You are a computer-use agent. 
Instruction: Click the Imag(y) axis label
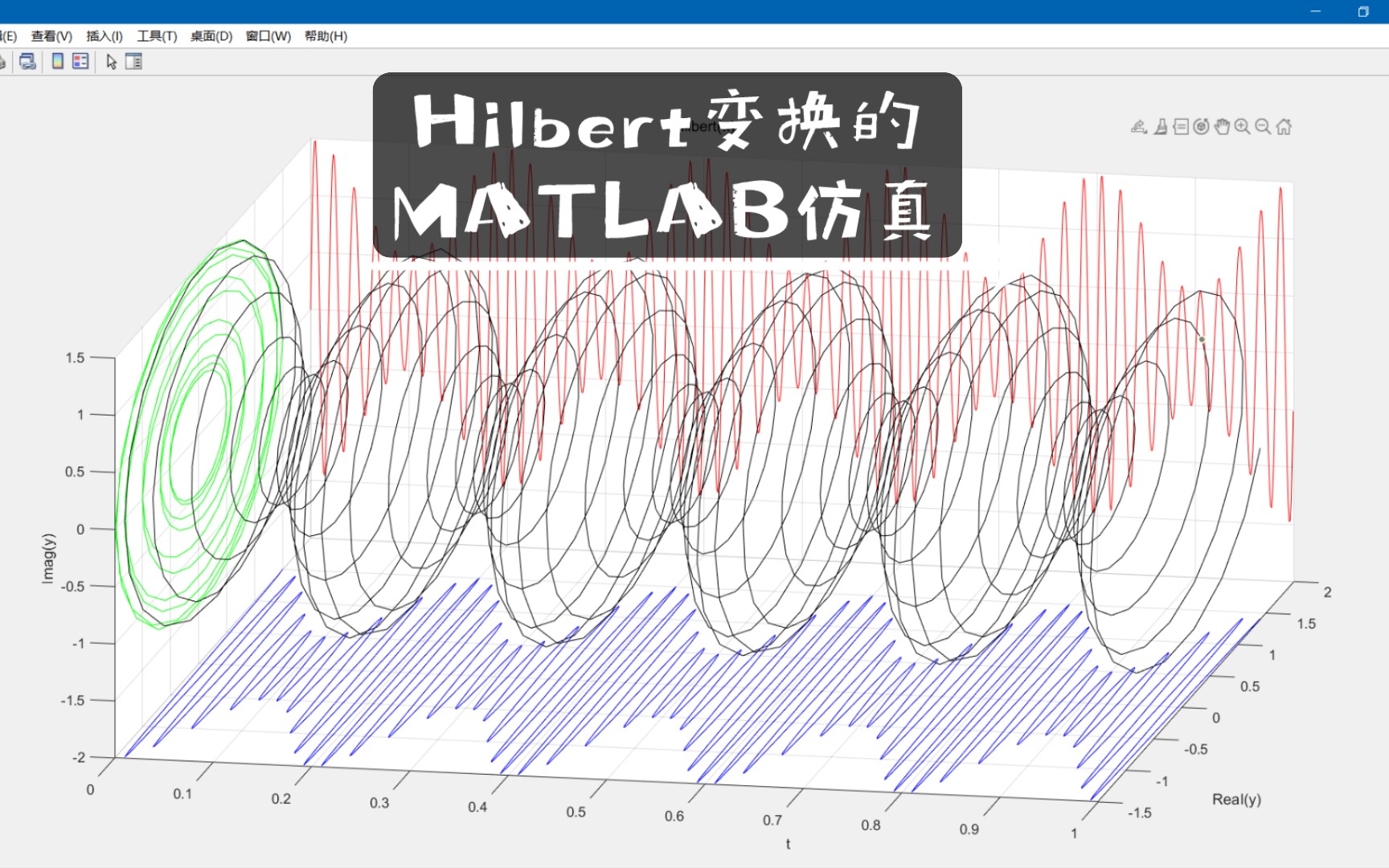tap(48, 559)
